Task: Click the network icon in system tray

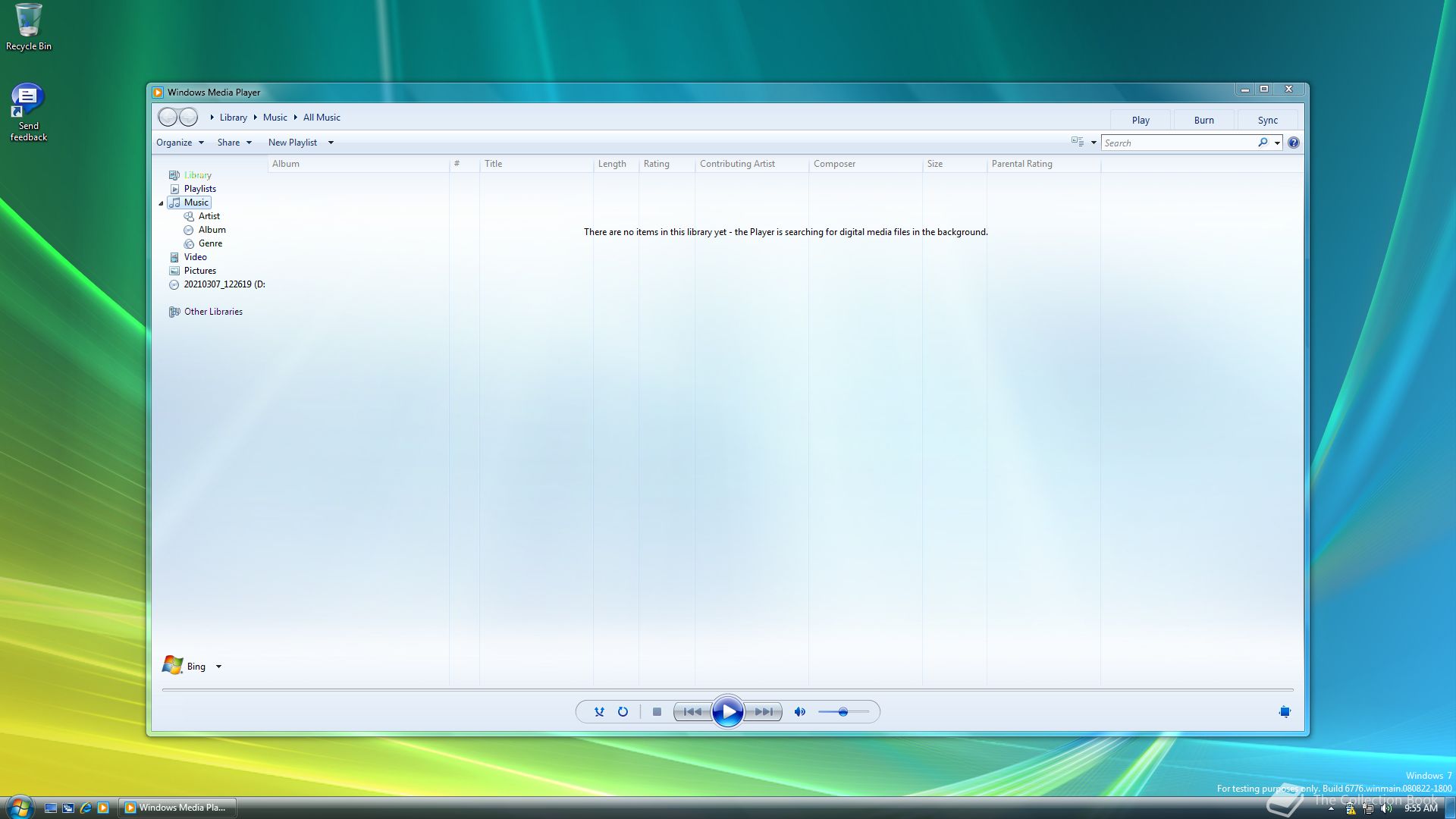Action: (x=1368, y=808)
